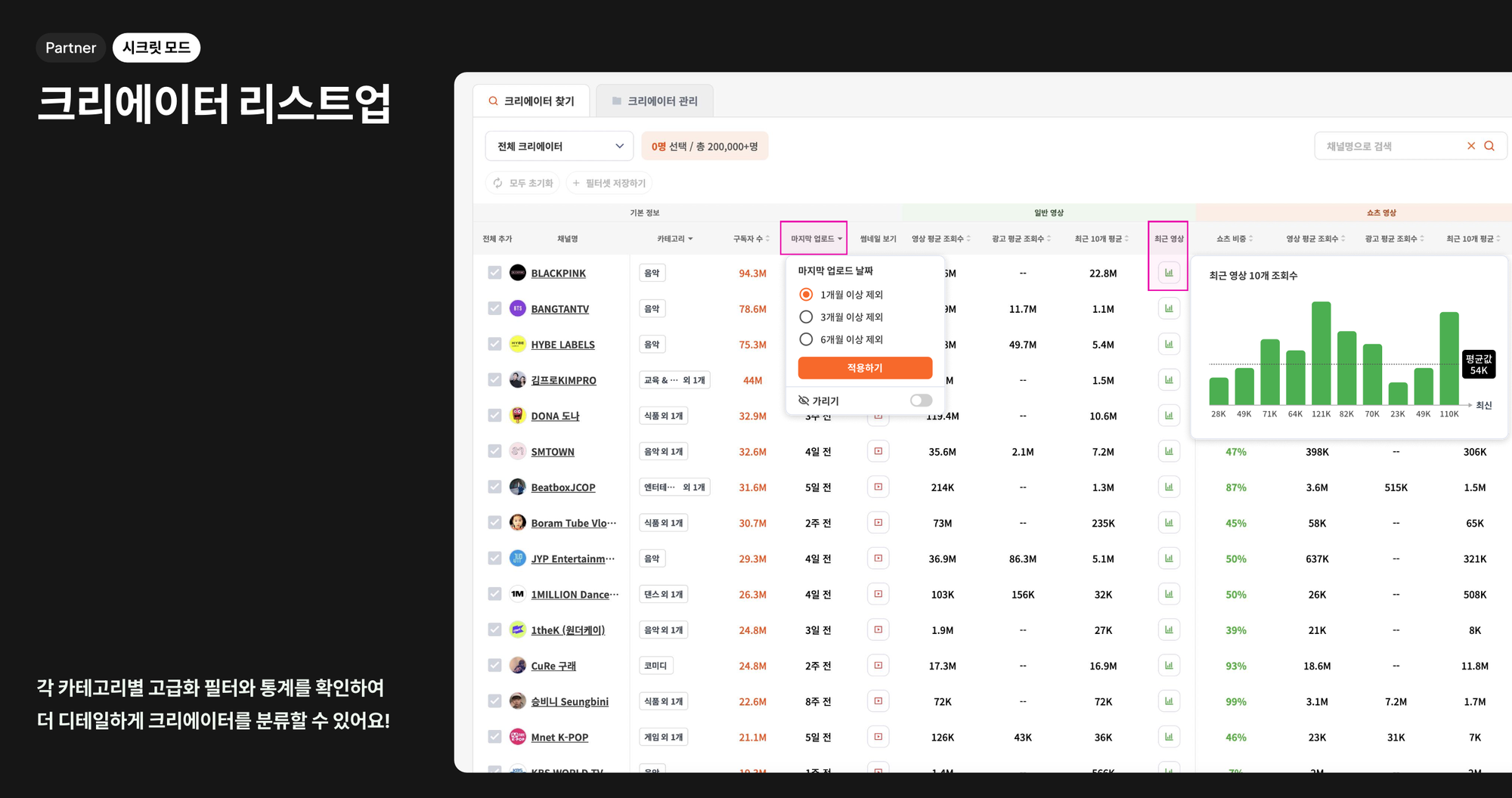
Task: Click the refresh icon on 모두 초기화
Action: (x=498, y=183)
